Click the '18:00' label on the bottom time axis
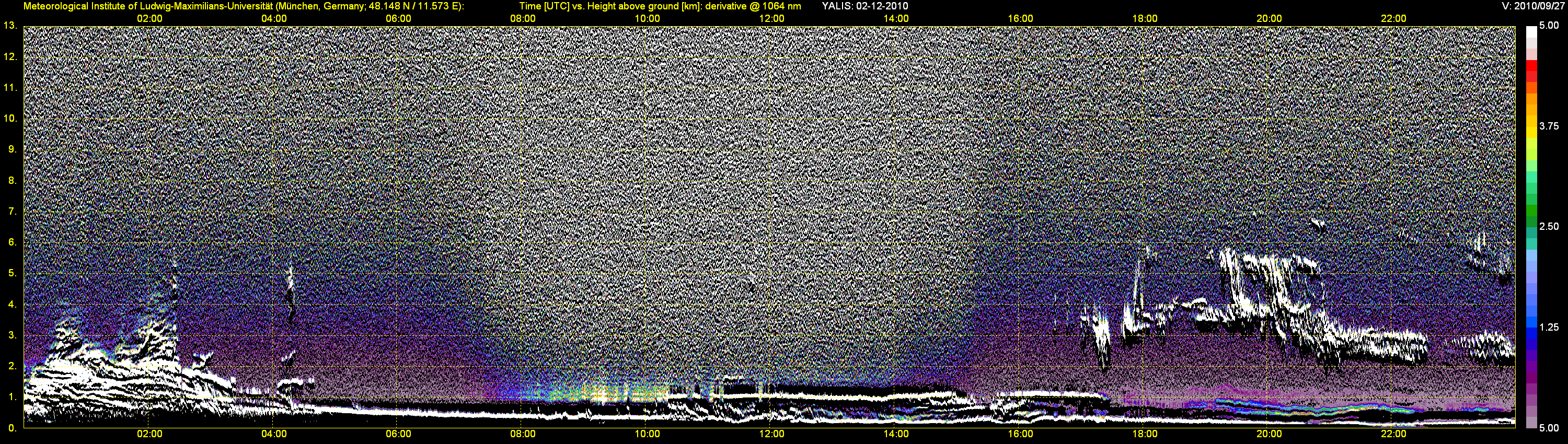The image size is (1568, 444). click(1144, 434)
